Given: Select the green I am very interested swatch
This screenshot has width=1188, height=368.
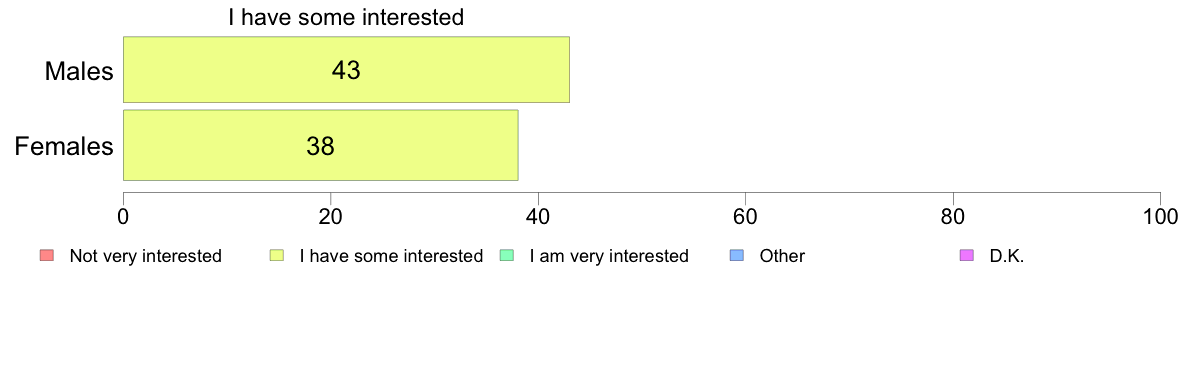Looking at the screenshot, I should tap(507, 256).
